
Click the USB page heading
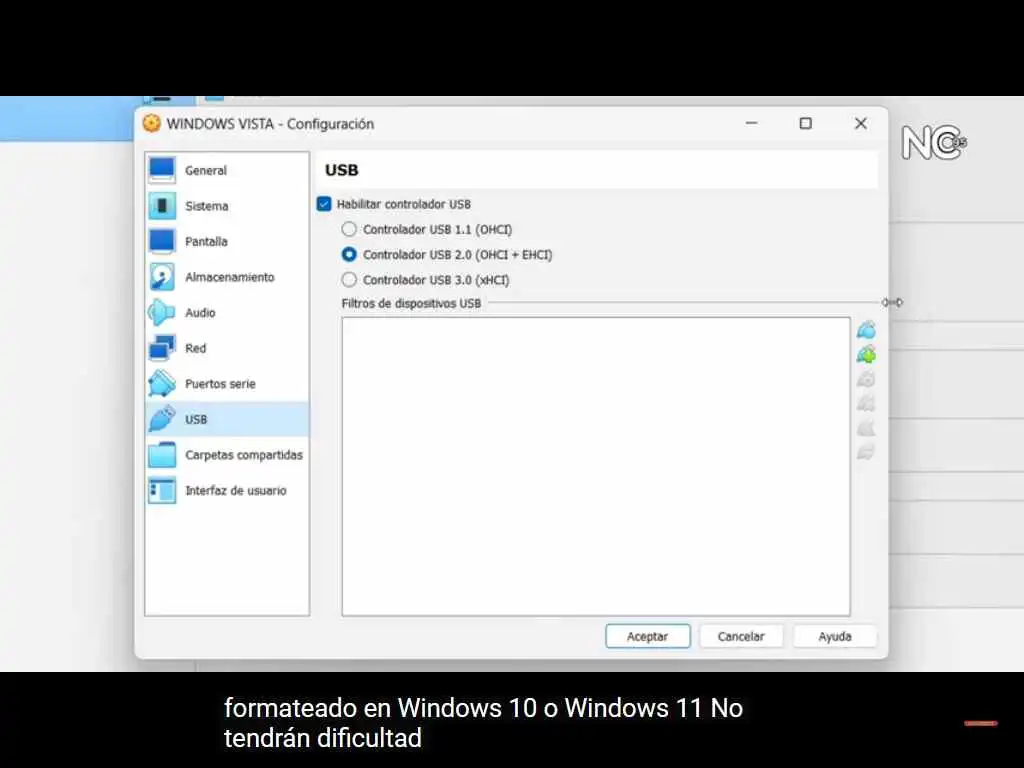[x=342, y=170]
